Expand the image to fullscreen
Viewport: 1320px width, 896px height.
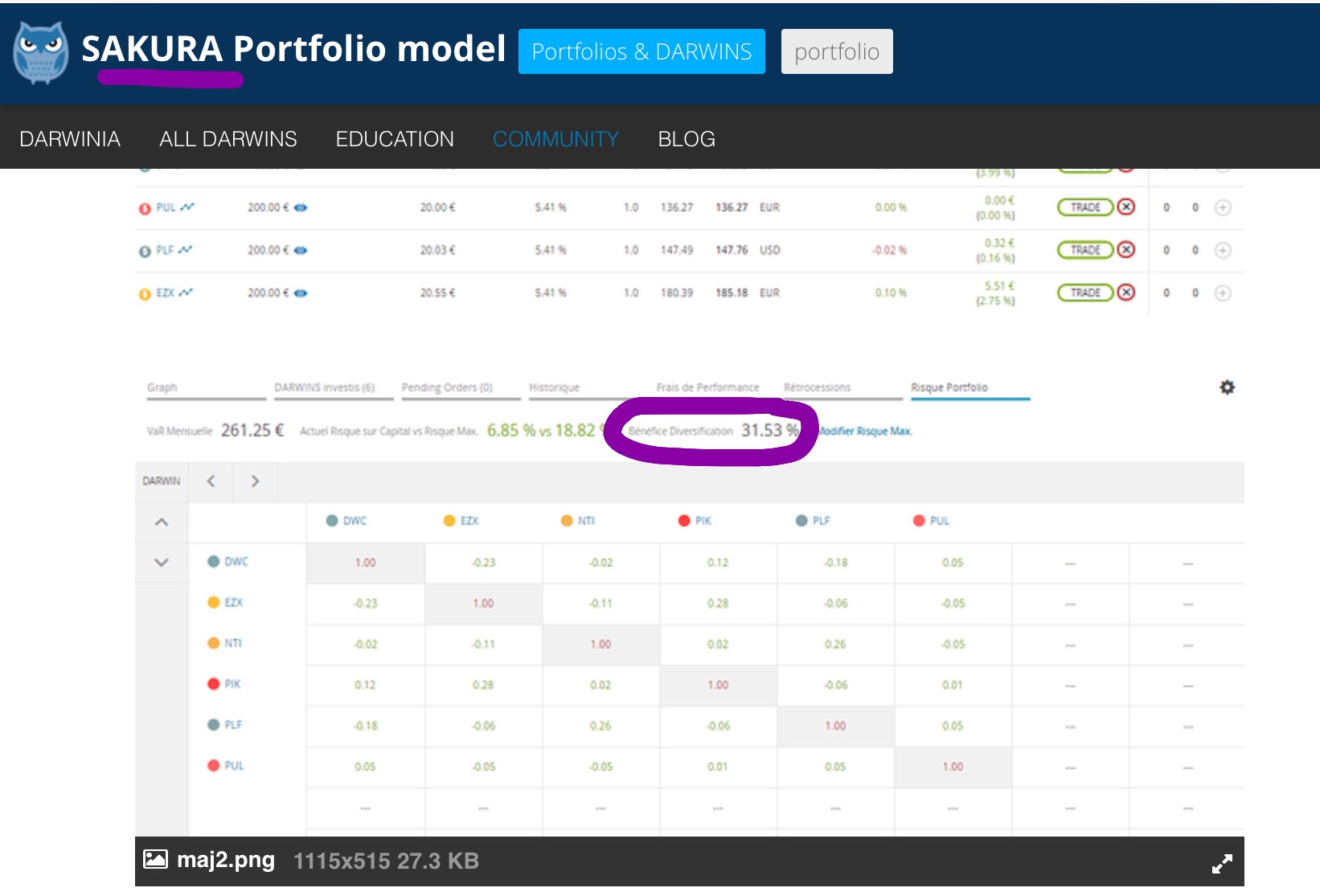(1222, 864)
